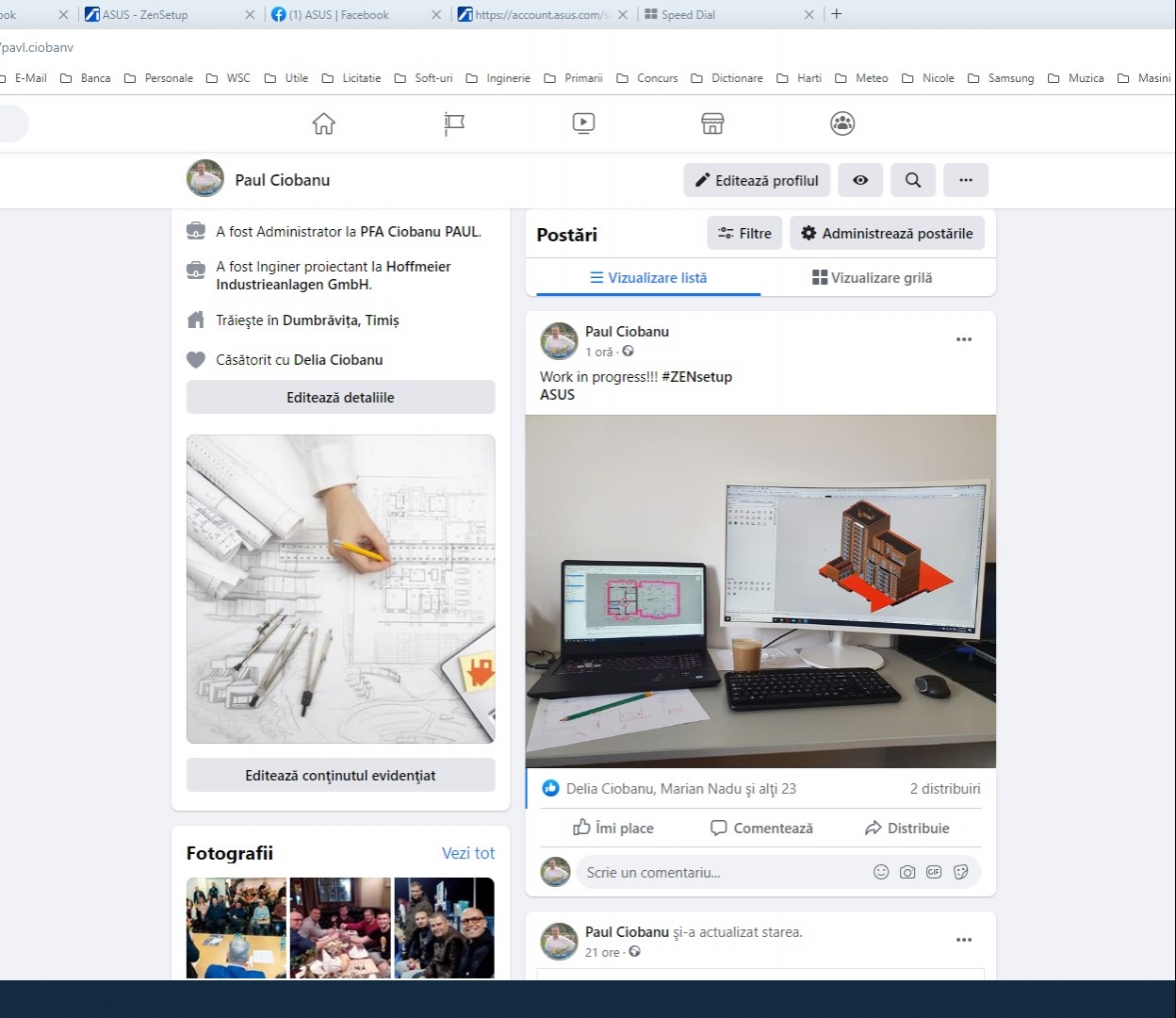
Task: Switch to Speed Dial browser tab
Action: [688, 15]
